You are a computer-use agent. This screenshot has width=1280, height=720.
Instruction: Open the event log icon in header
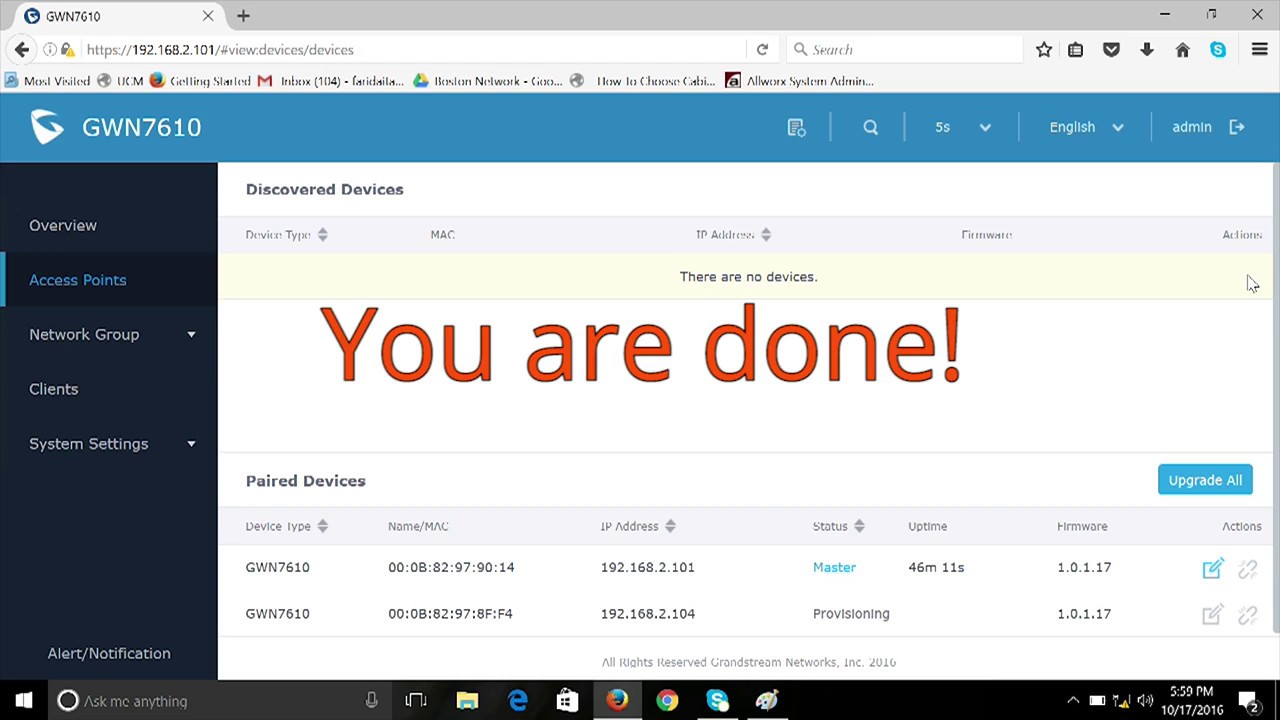[x=796, y=127]
